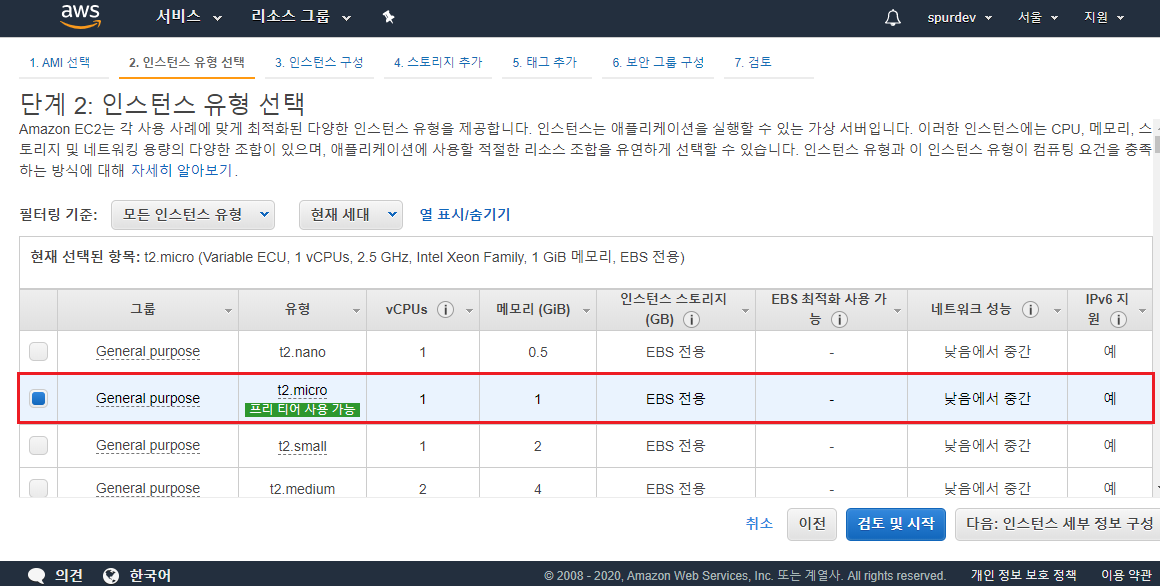Click the 검토 및 시작 button
The image size is (1160, 586).
point(896,524)
